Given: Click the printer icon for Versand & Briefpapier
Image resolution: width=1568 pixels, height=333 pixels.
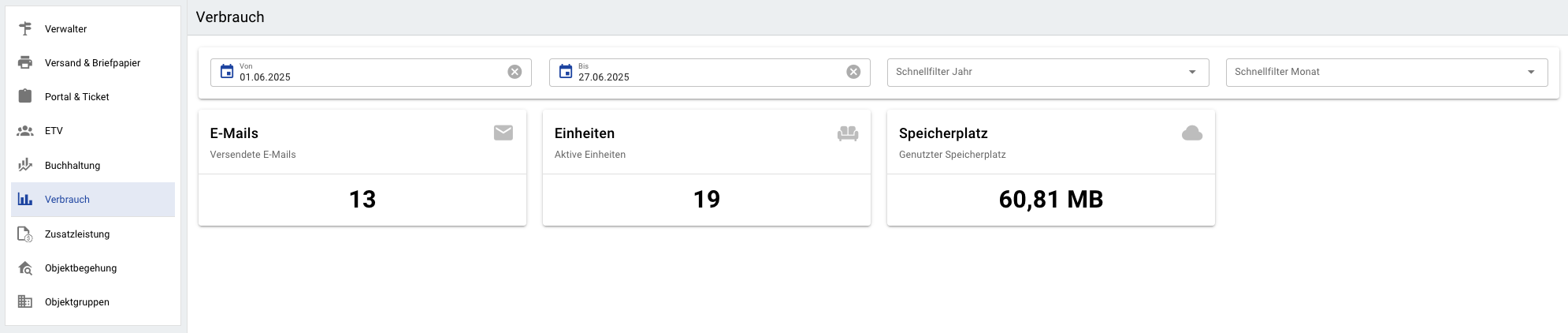Looking at the screenshot, I should coord(25,62).
